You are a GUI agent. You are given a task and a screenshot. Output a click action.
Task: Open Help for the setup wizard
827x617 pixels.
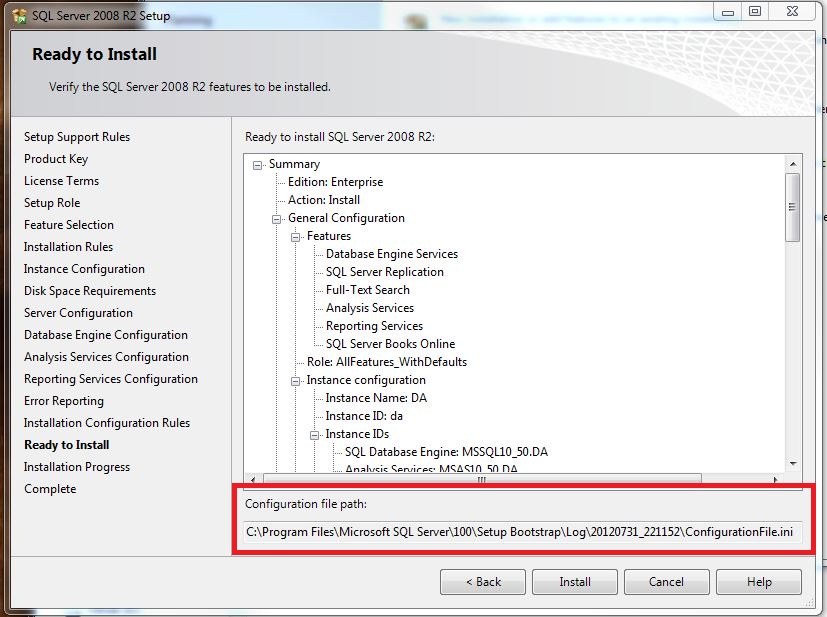click(758, 582)
